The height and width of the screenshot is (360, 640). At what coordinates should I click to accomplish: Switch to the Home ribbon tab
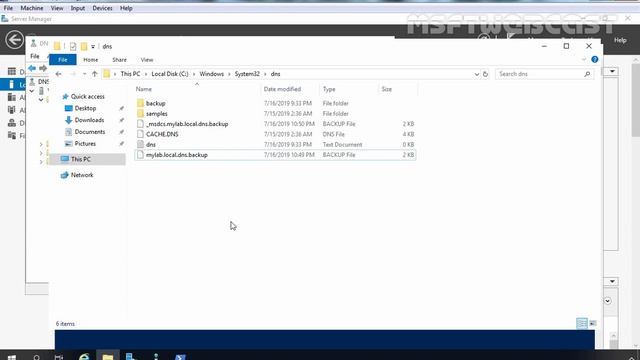[x=91, y=60]
